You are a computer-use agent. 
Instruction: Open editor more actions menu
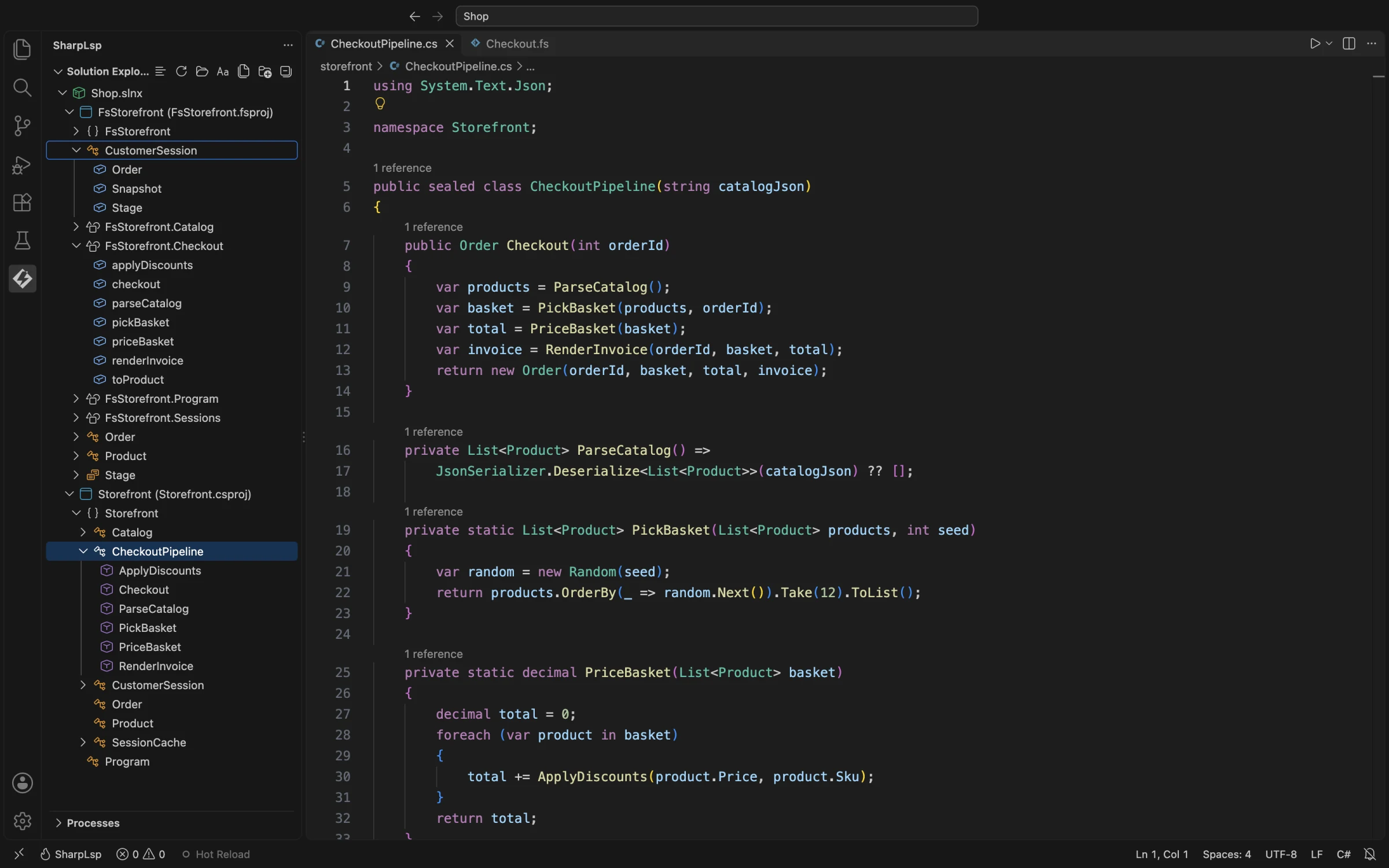point(1371,44)
